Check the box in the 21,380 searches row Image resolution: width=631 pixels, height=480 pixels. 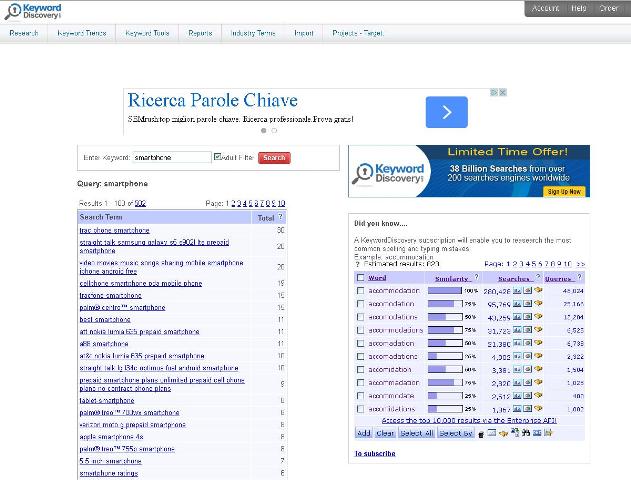click(x=361, y=343)
